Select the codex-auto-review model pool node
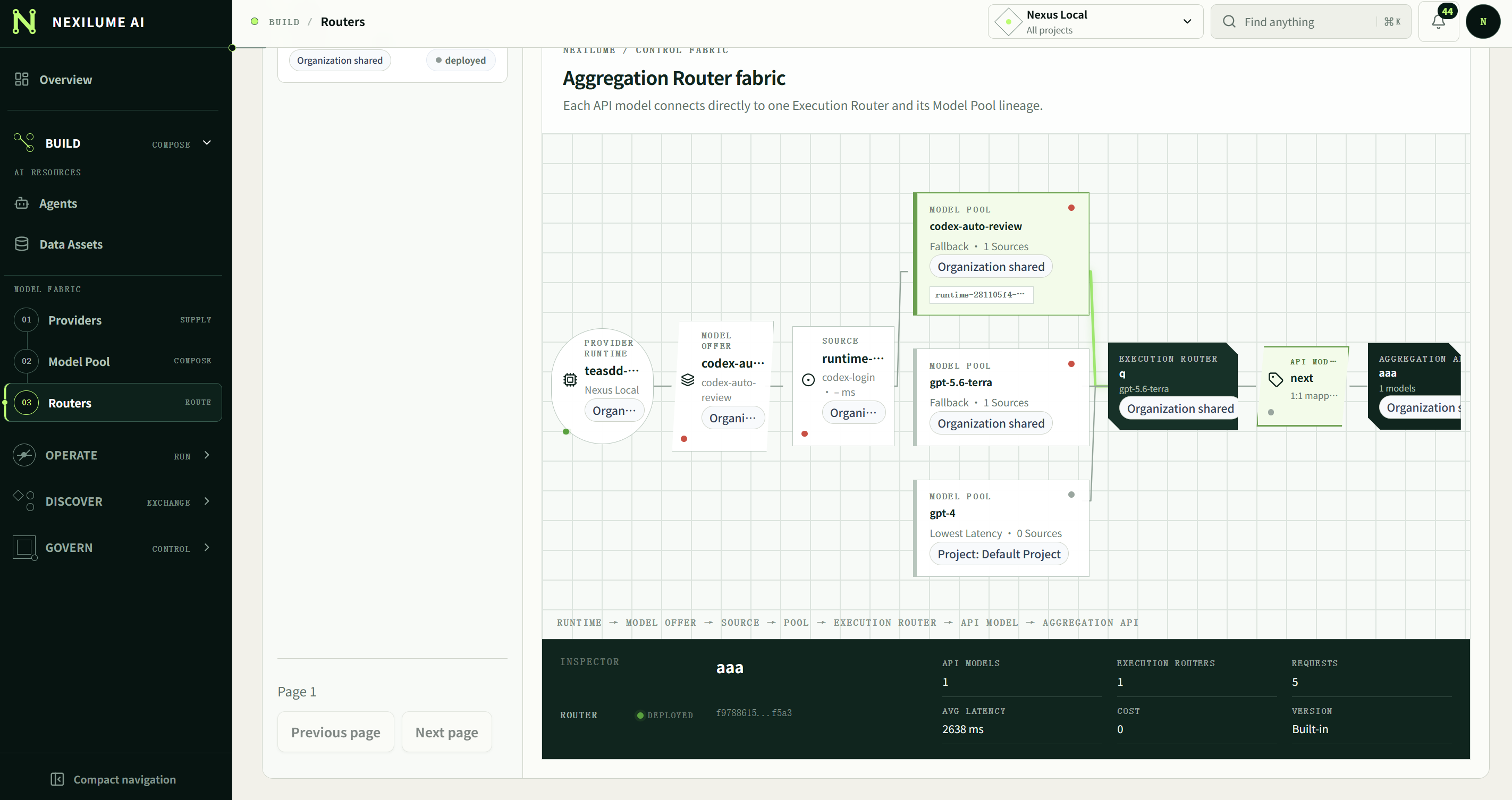The image size is (1512, 800). point(1001,254)
